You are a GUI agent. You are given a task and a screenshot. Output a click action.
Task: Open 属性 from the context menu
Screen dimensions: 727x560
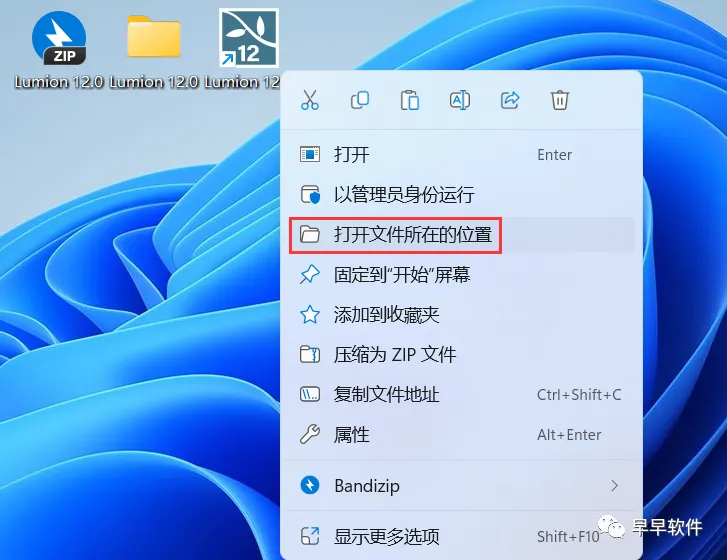point(461,435)
